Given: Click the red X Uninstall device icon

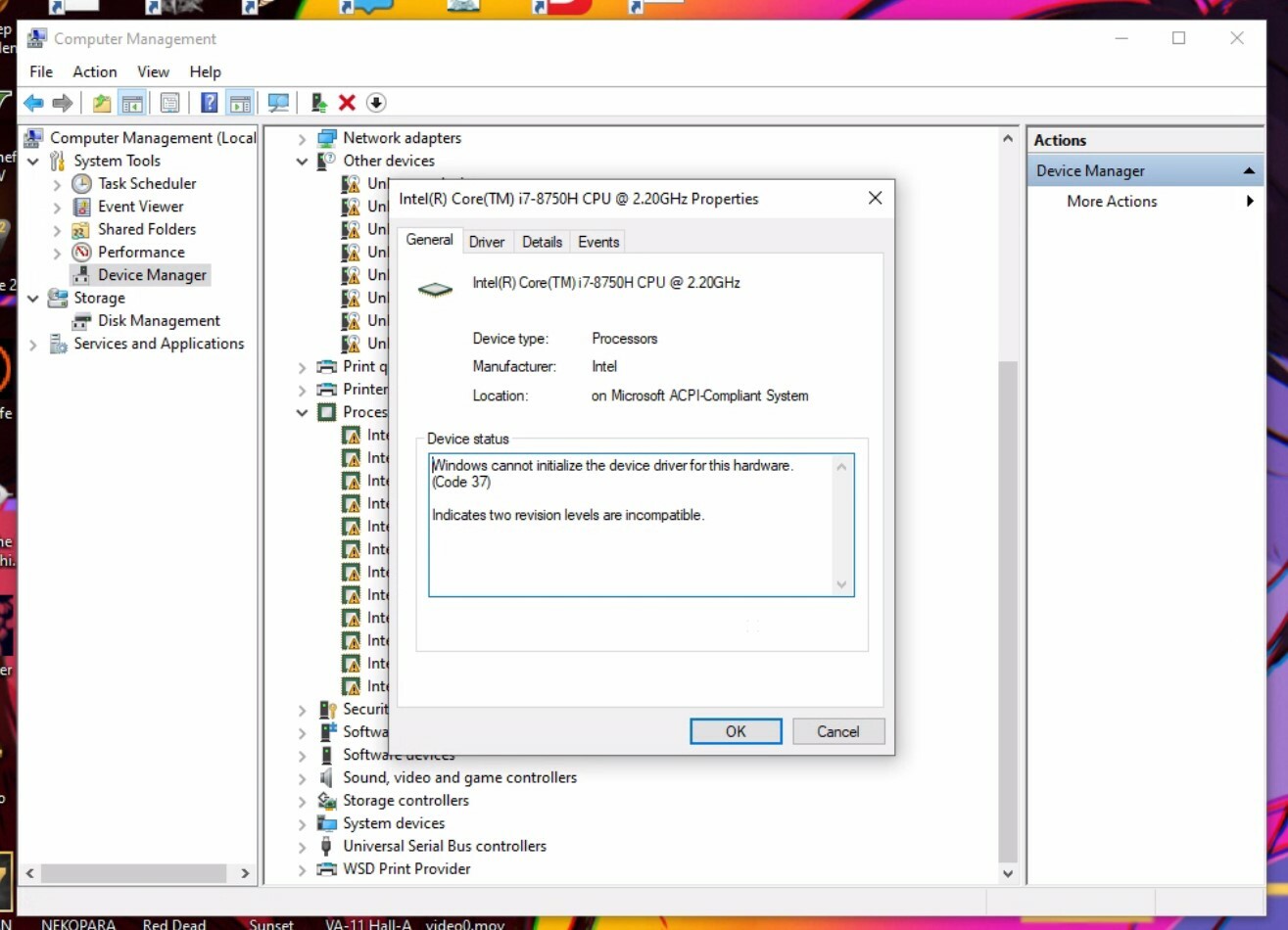Looking at the screenshot, I should 347,103.
